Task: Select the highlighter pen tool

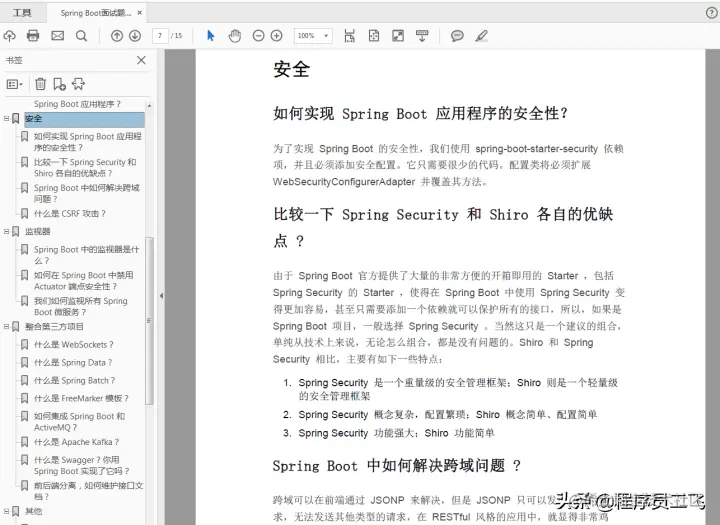Action: pyautogui.click(x=481, y=36)
